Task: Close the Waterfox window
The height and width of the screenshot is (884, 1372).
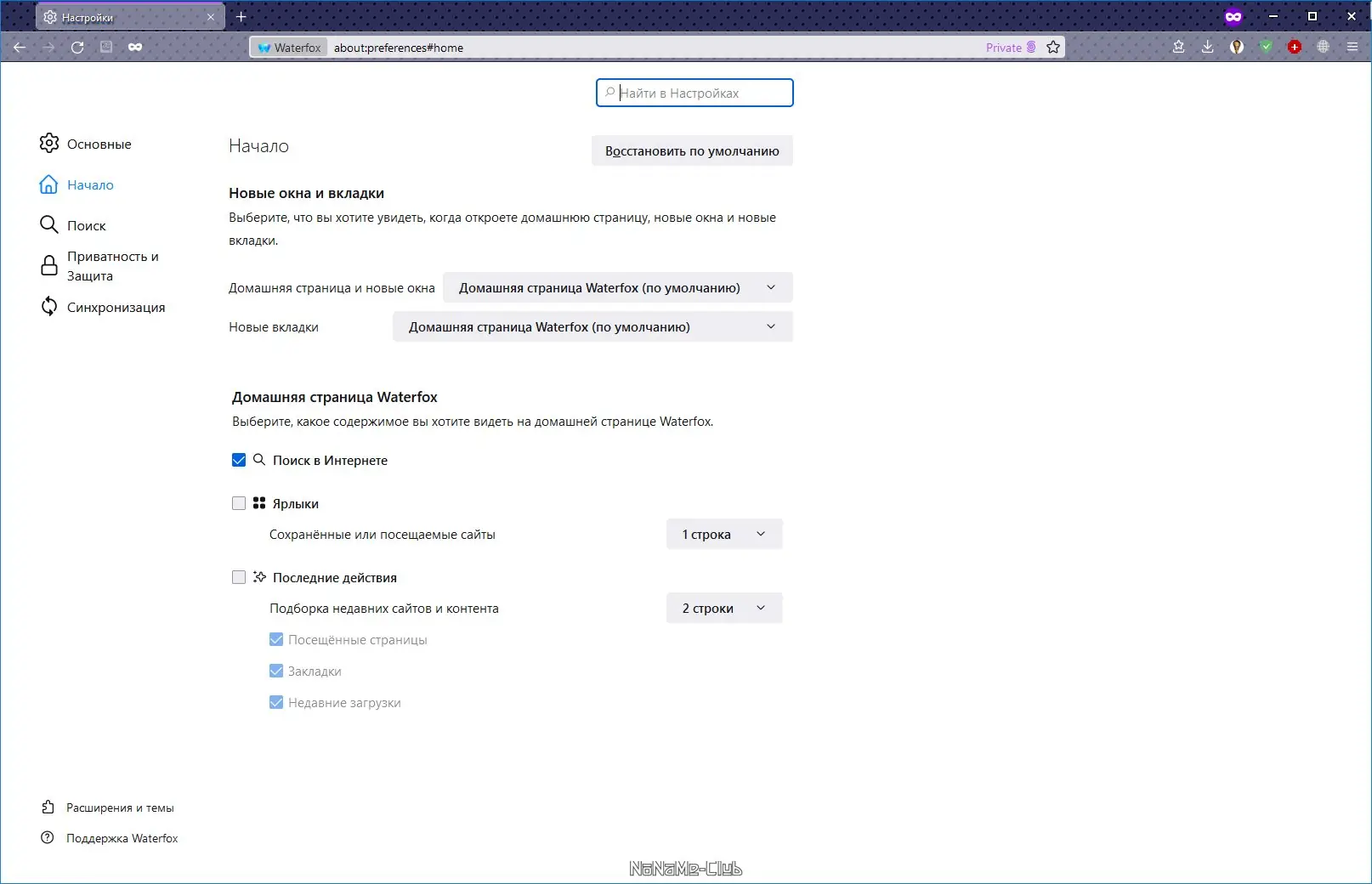Action: [x=1352, y=16]
